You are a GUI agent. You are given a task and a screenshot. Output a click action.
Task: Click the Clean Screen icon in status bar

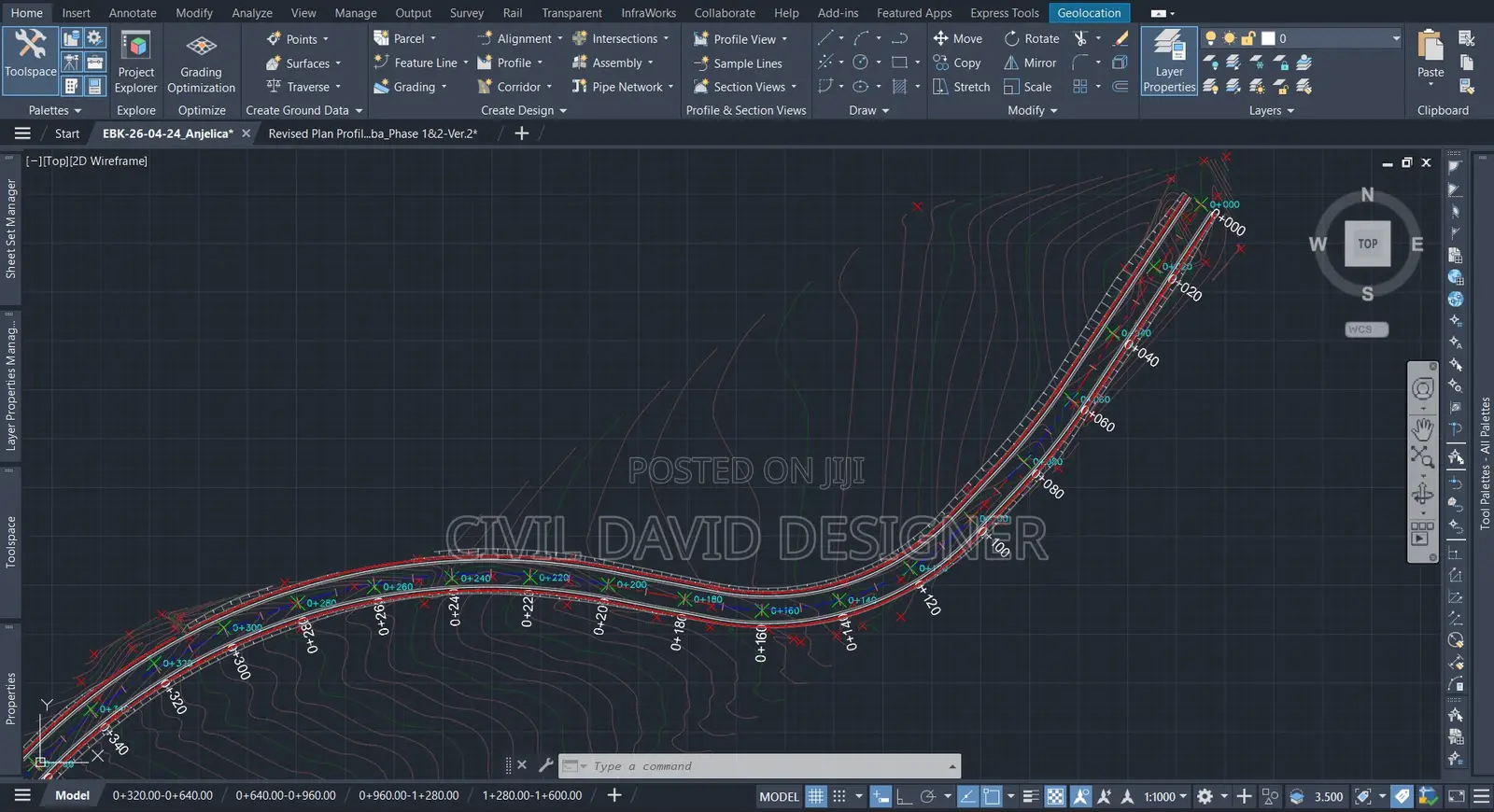coord(1457,796)
